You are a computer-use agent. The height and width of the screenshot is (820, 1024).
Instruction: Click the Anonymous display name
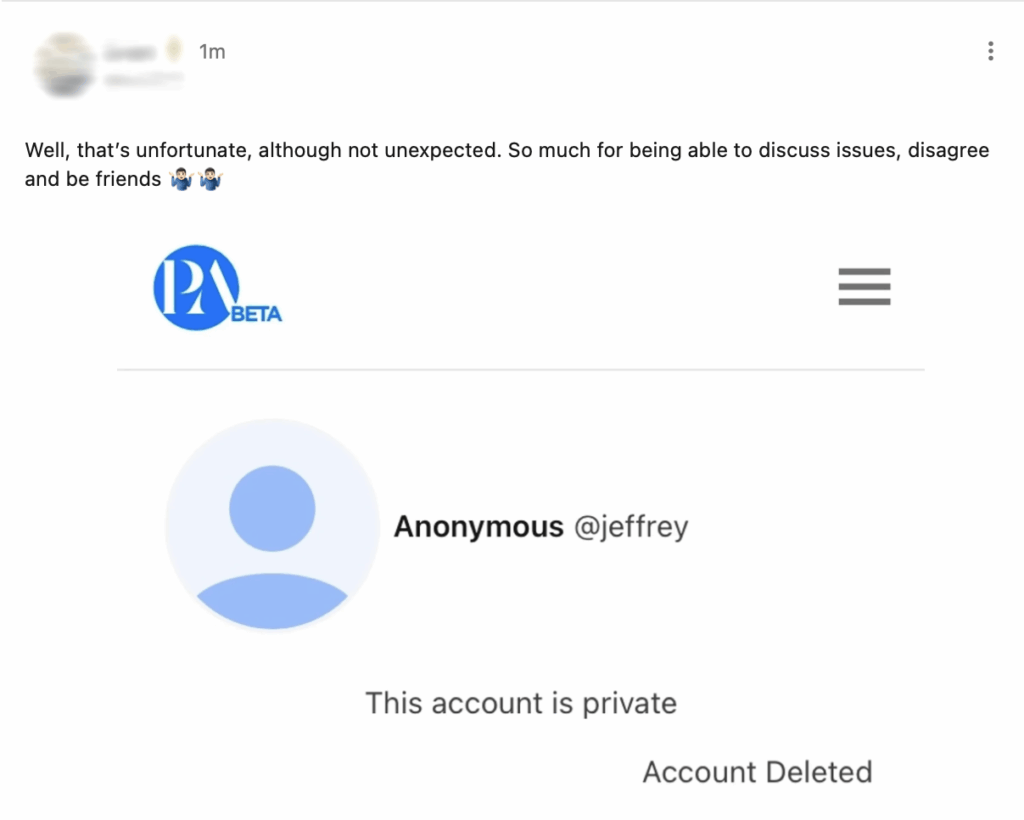pyautogui.click(x=478, y=527)
